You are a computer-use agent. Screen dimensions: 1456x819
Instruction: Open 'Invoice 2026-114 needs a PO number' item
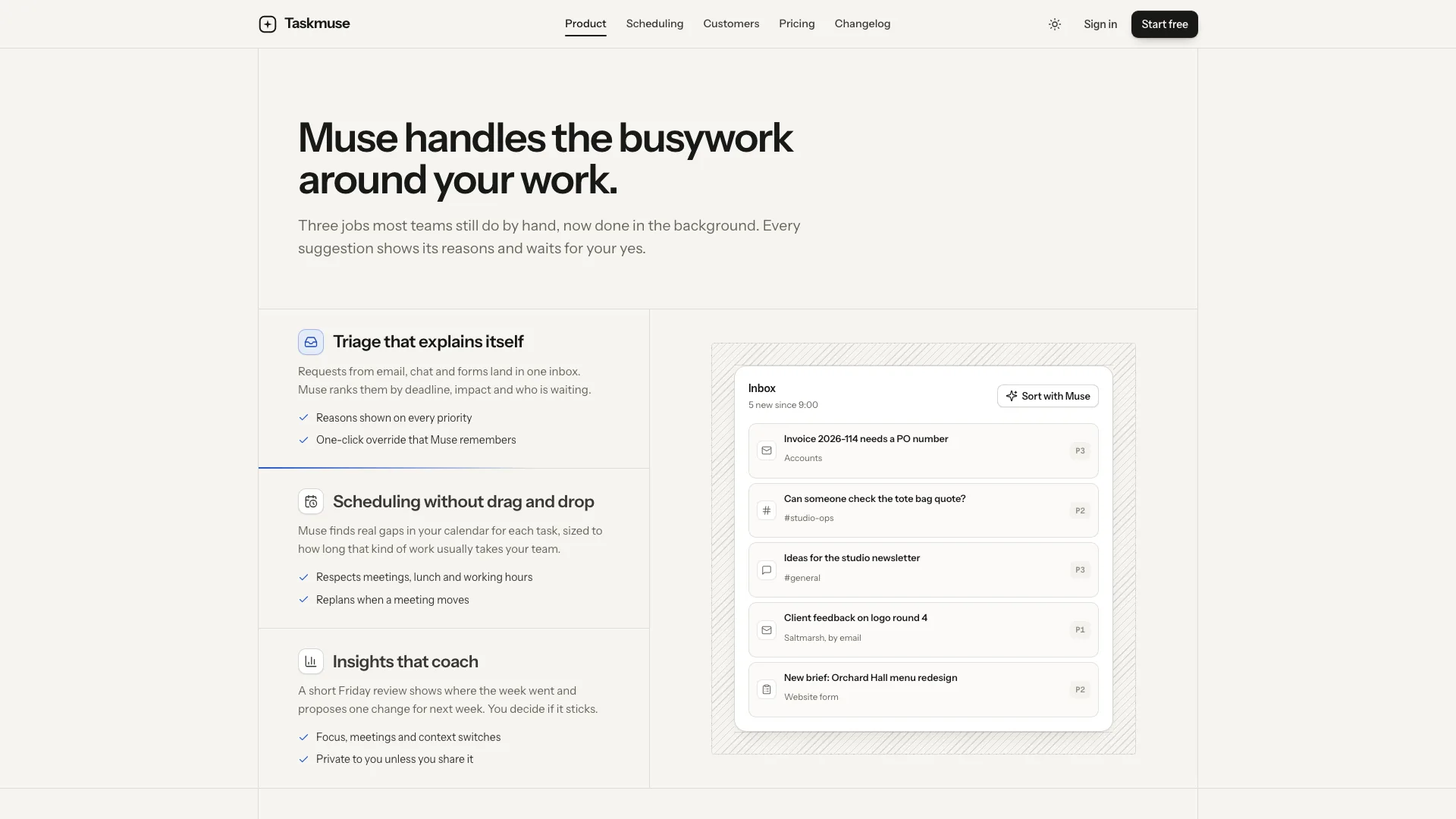click(923, 450)
